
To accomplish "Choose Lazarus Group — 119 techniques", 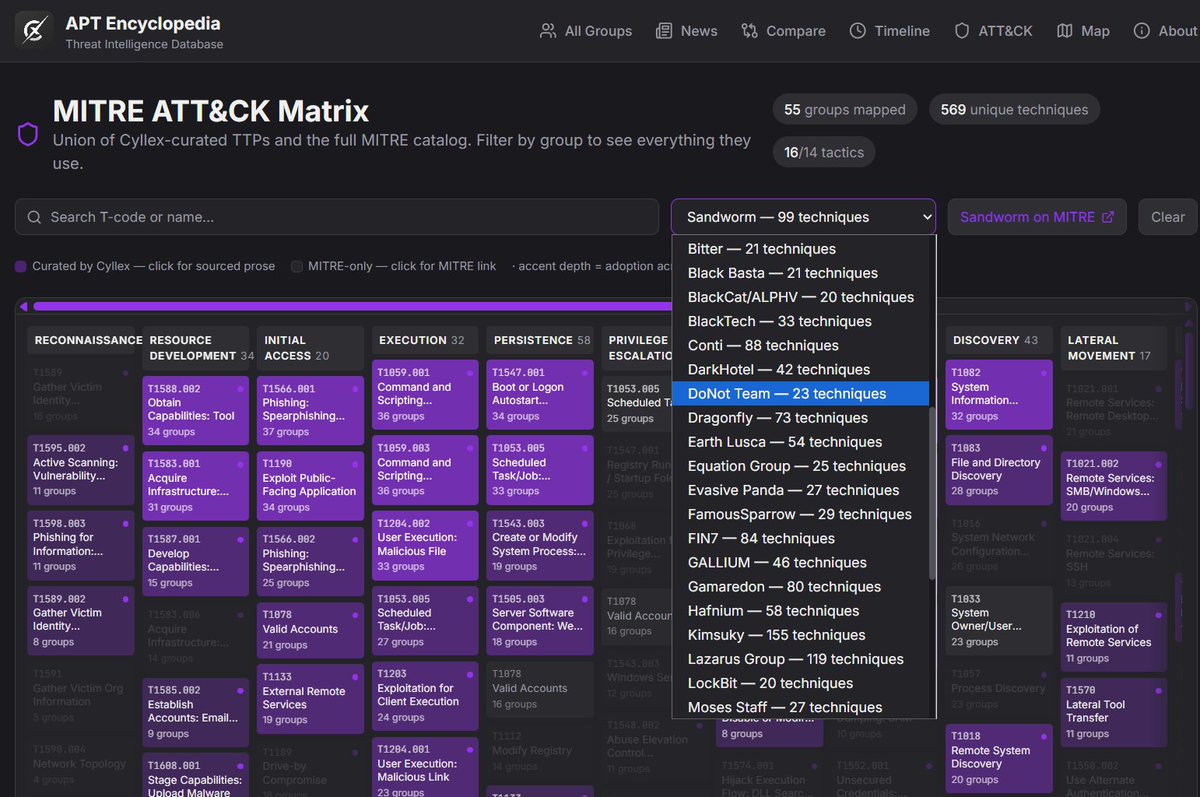I will click(801, 659).
